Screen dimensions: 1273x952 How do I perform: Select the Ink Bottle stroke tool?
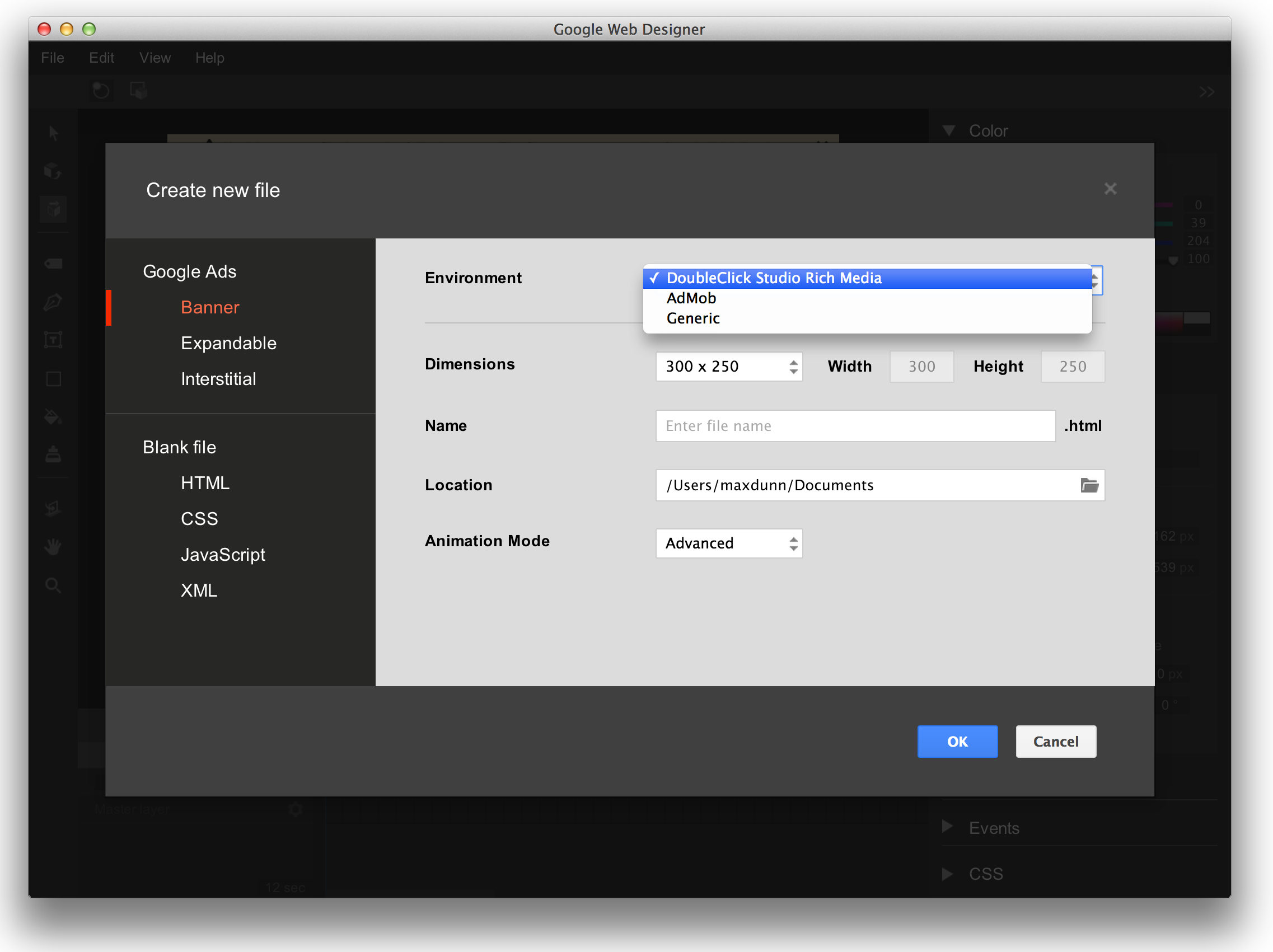[54, 454]
